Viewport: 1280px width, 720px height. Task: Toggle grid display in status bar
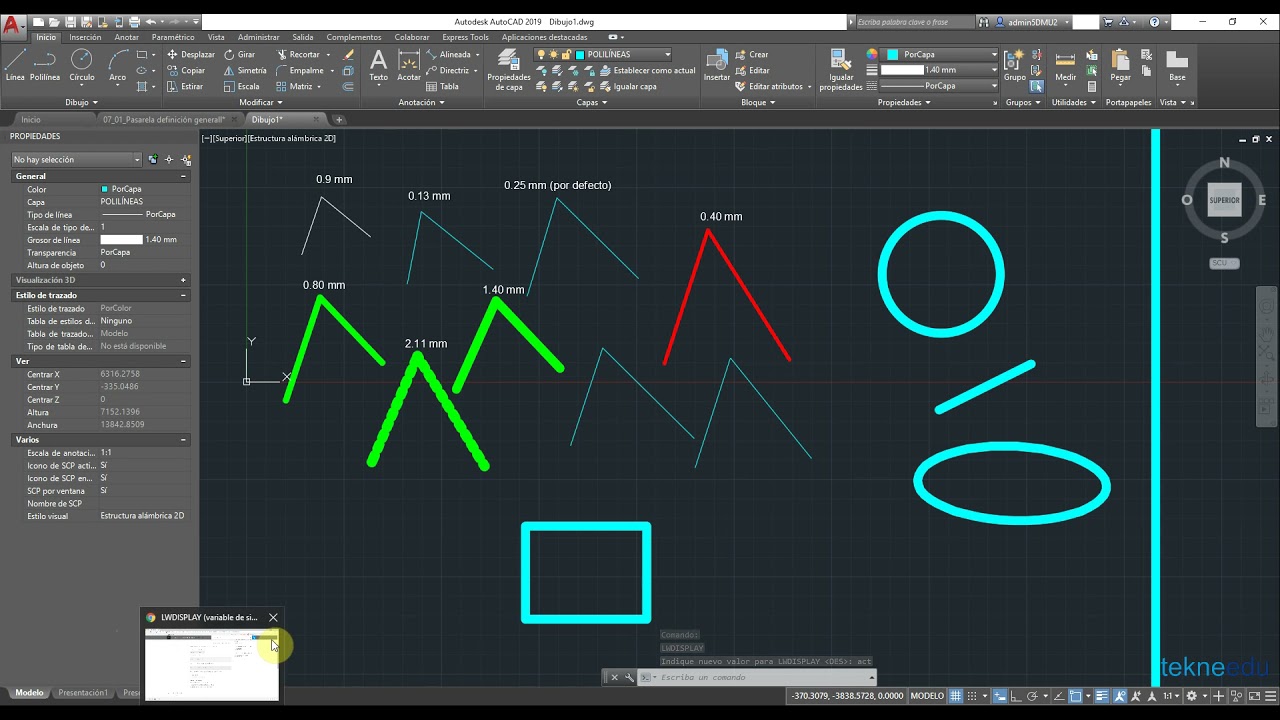956,696
